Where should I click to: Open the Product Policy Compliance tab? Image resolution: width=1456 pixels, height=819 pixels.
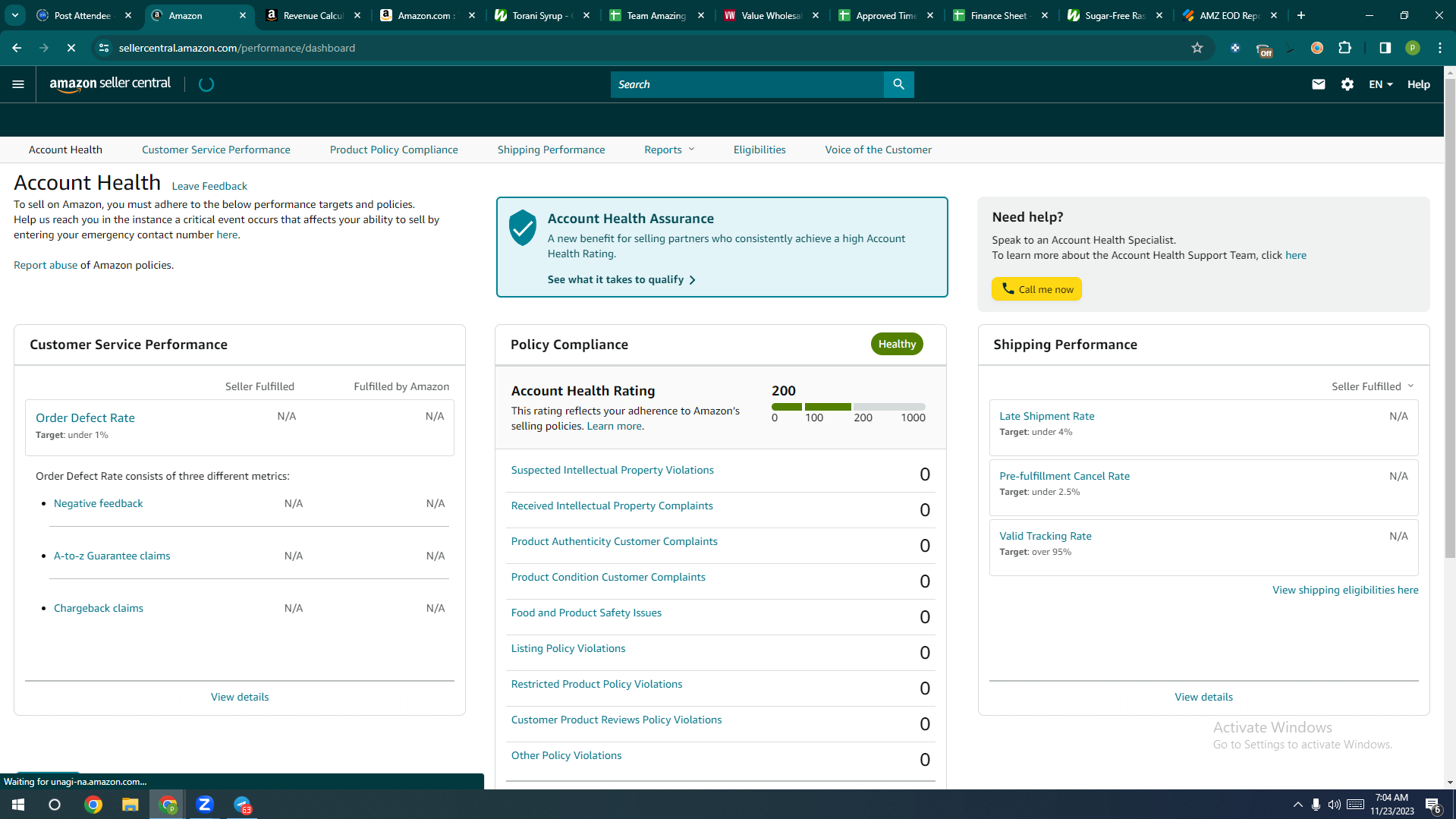point(394,150)
